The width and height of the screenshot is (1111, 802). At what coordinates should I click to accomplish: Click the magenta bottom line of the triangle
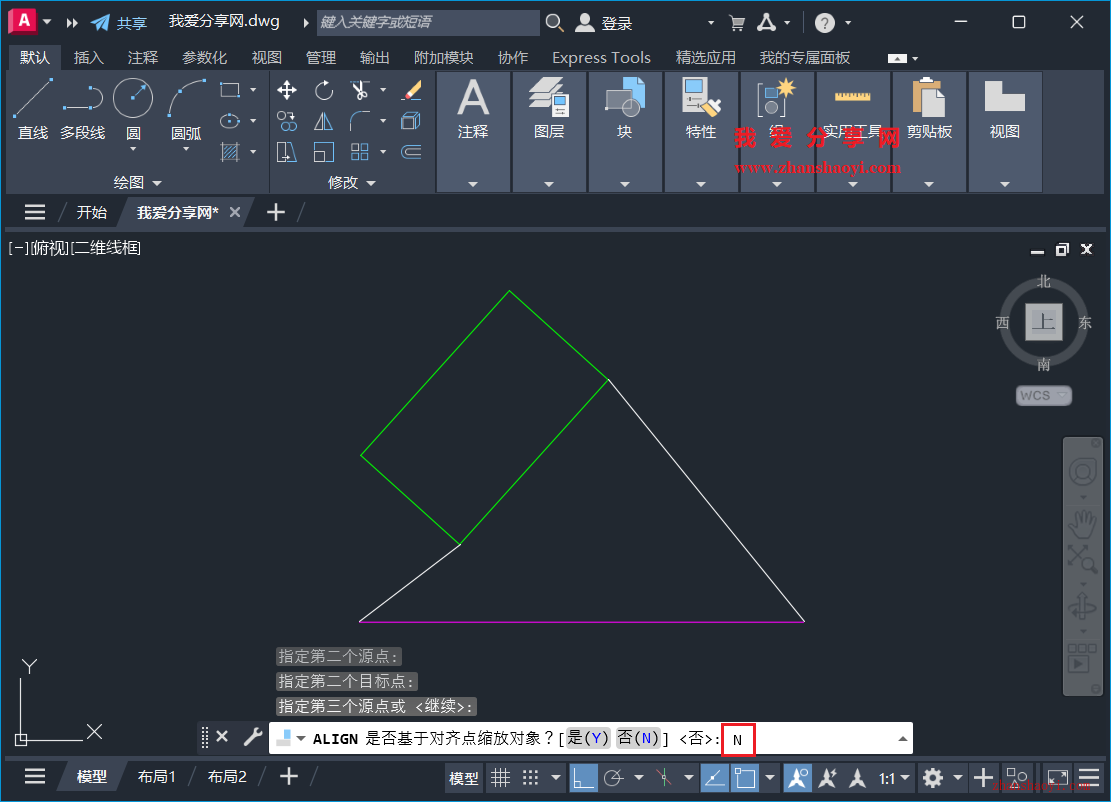pos(580,620)
